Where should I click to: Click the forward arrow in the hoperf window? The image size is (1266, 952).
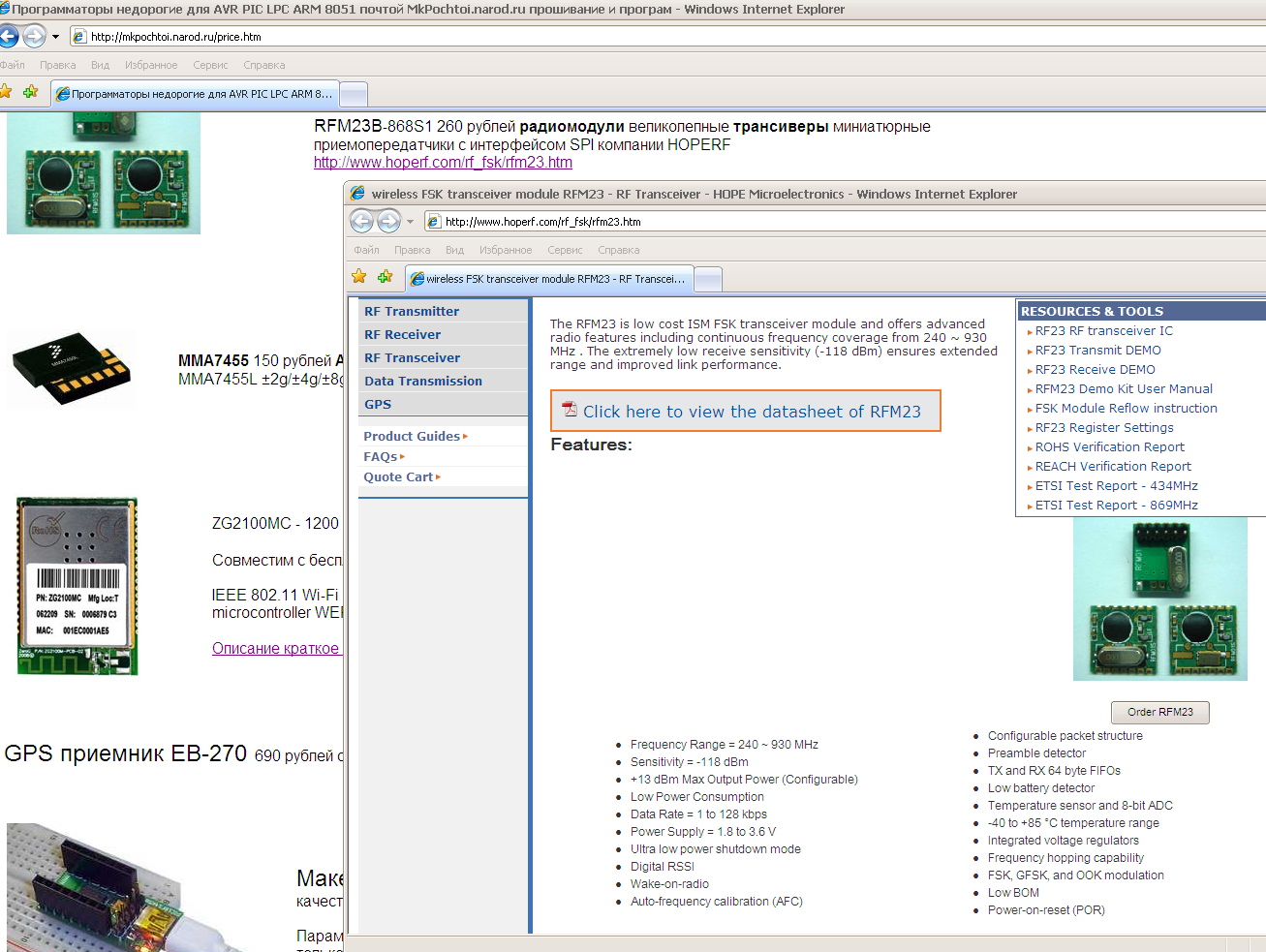(x=388, y=222)
